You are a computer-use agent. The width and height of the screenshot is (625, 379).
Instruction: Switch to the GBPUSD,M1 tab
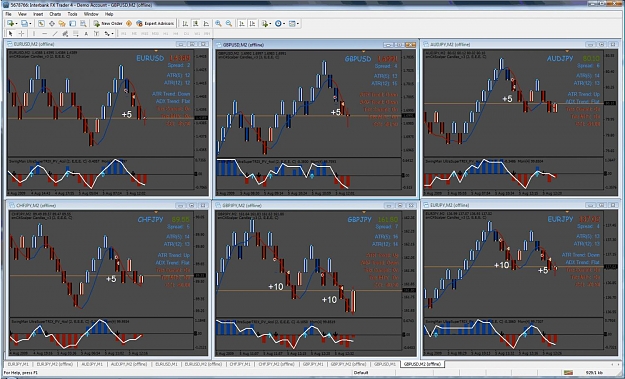385,364
